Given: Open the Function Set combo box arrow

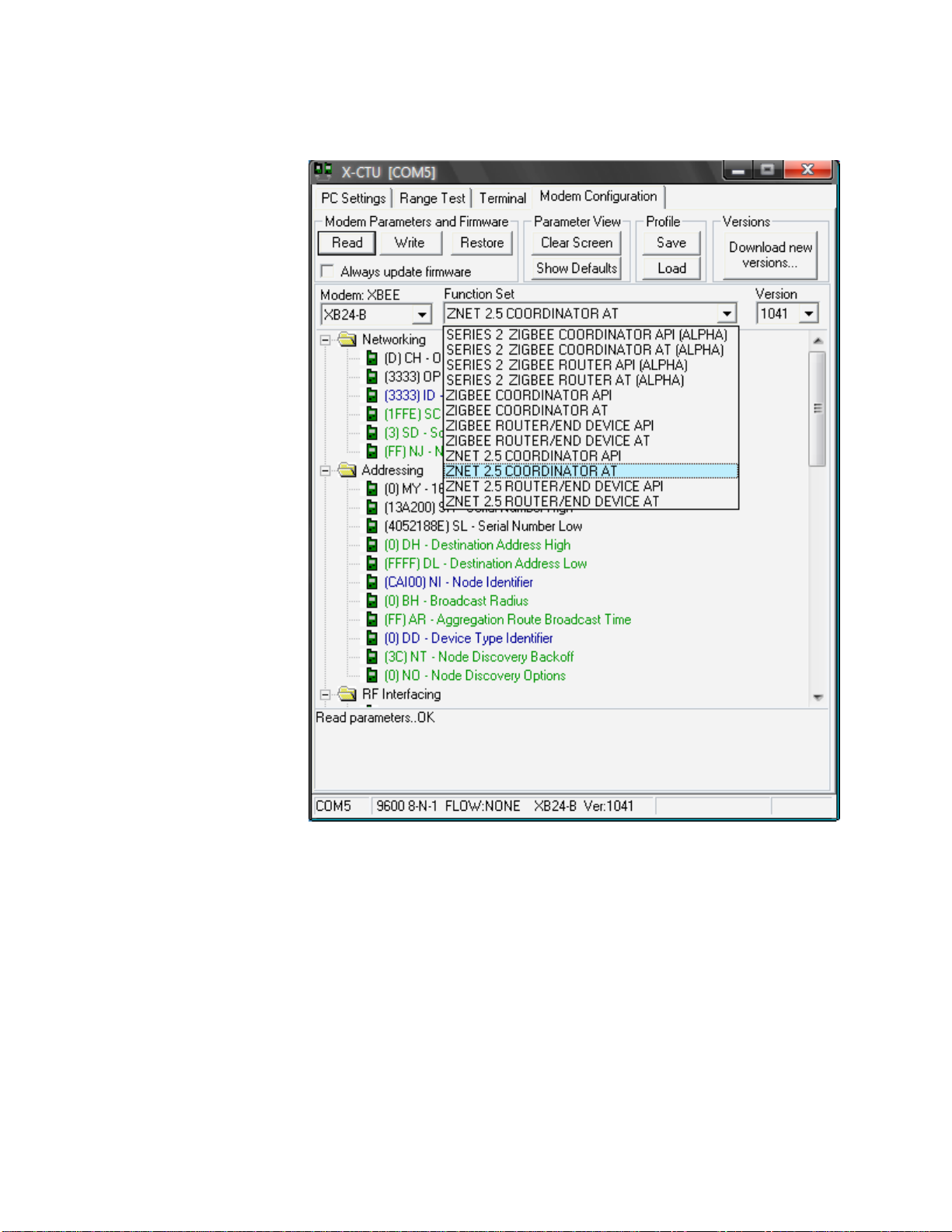Looking at the screenshot, I should coord(727,314).
